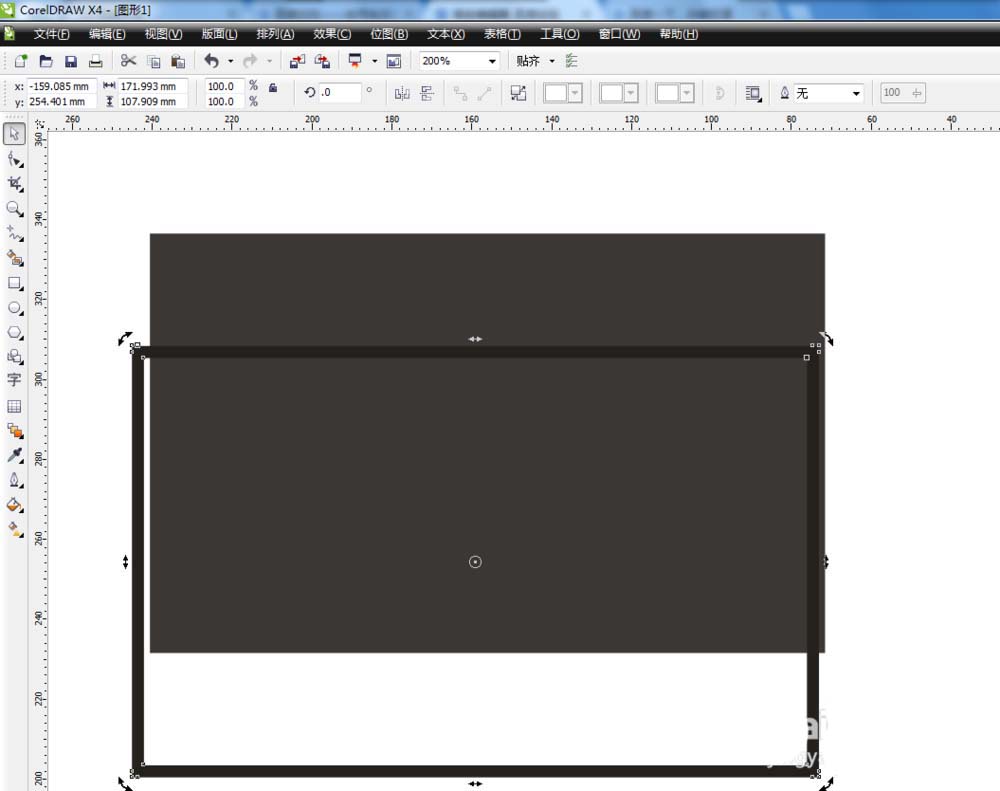Open the 效果(C) menu
1000x791 pixels.
[x=332, y=34]
